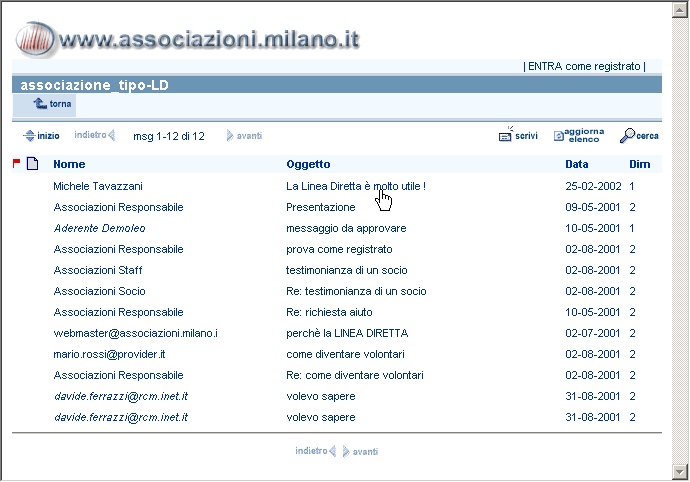Click sender Michele Tavazzani
This screenshot has width=690, height=482.
(x=98, y=186)
